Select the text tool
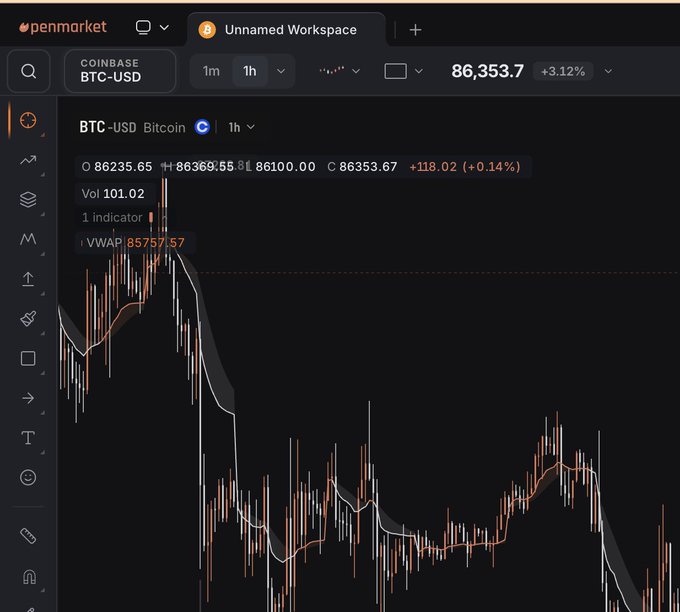Image resolution: width=680 pixels, height=612 pixels. 28,438
